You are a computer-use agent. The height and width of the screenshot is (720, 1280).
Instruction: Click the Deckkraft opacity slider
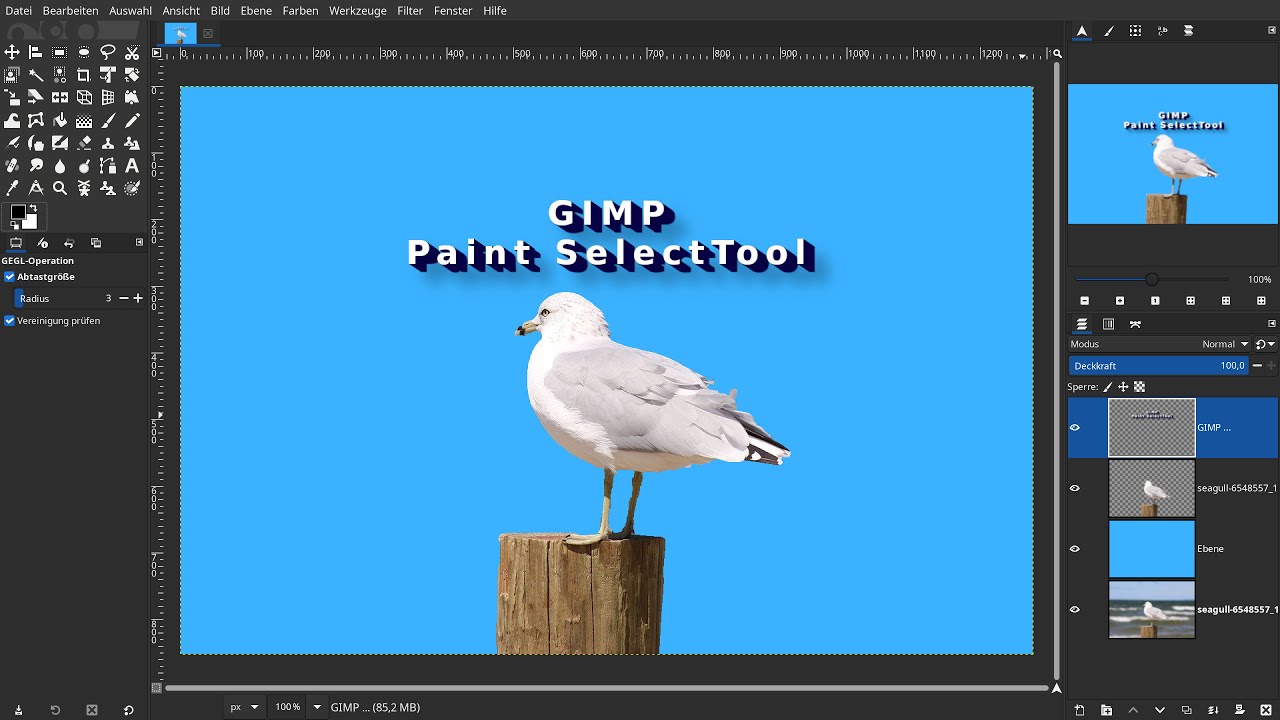1159,366
